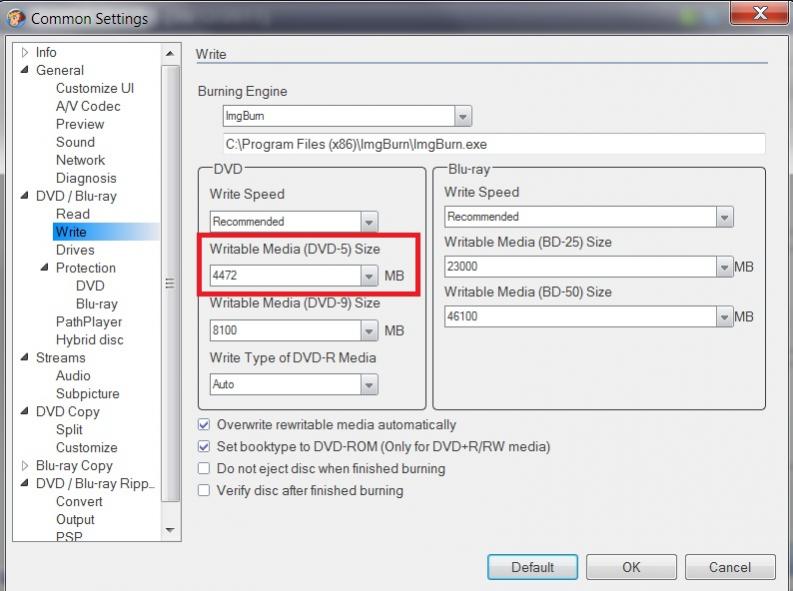Collapse the Streams tree node arrow
The width and height of the screenshot is (793, 591).
(24, 357)
